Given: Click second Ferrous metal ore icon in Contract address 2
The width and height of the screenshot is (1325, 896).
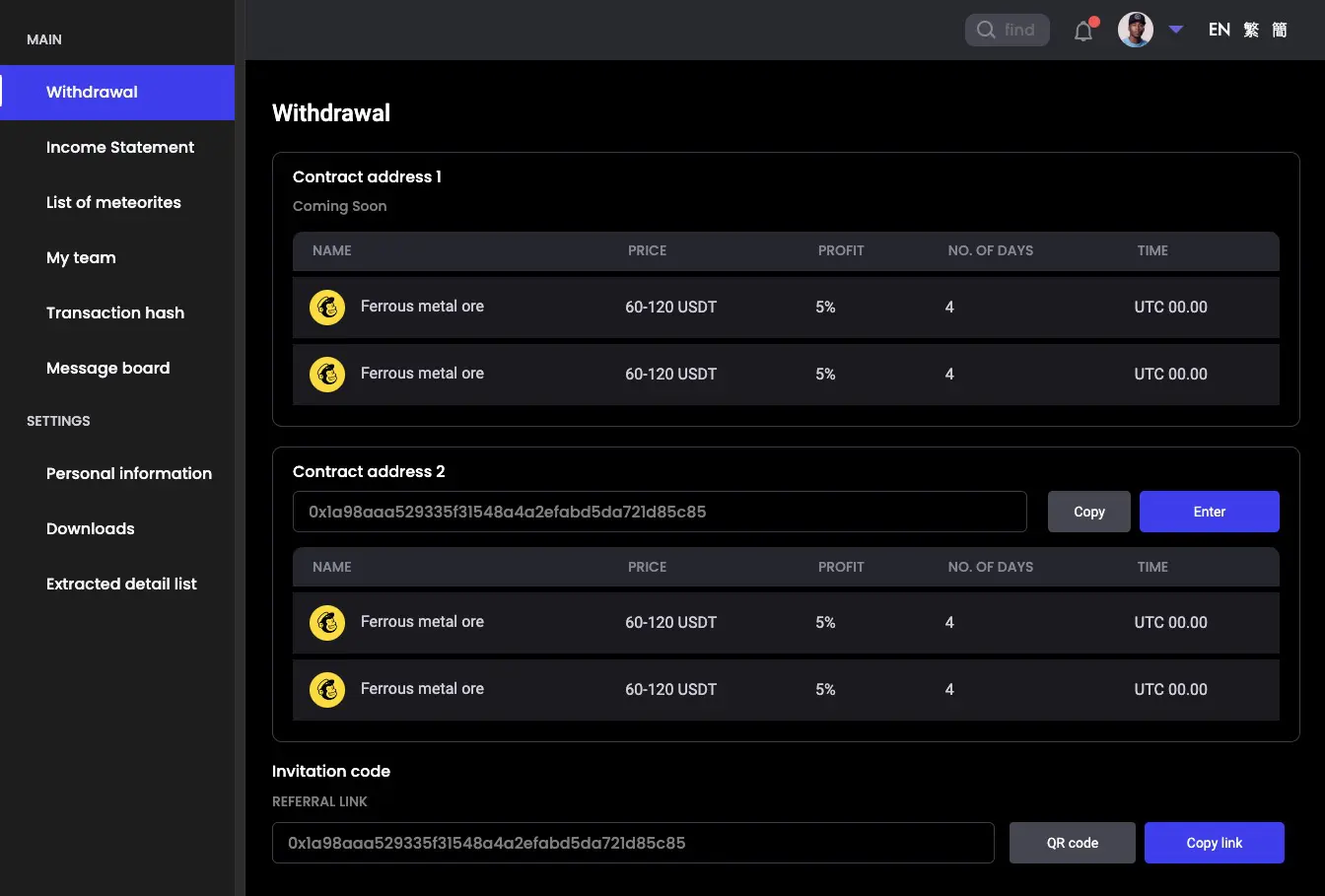Looking at the screenshot, I should pos(327,690).
